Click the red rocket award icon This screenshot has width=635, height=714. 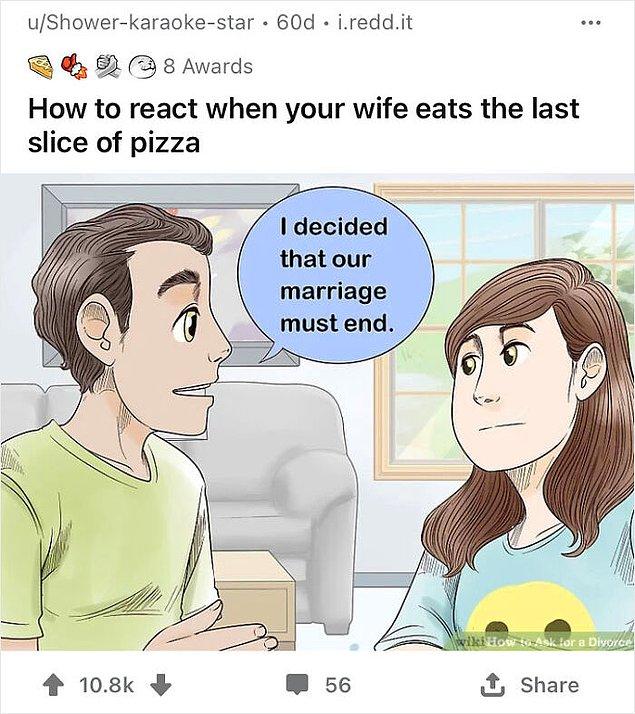click(x=75, y=66)
